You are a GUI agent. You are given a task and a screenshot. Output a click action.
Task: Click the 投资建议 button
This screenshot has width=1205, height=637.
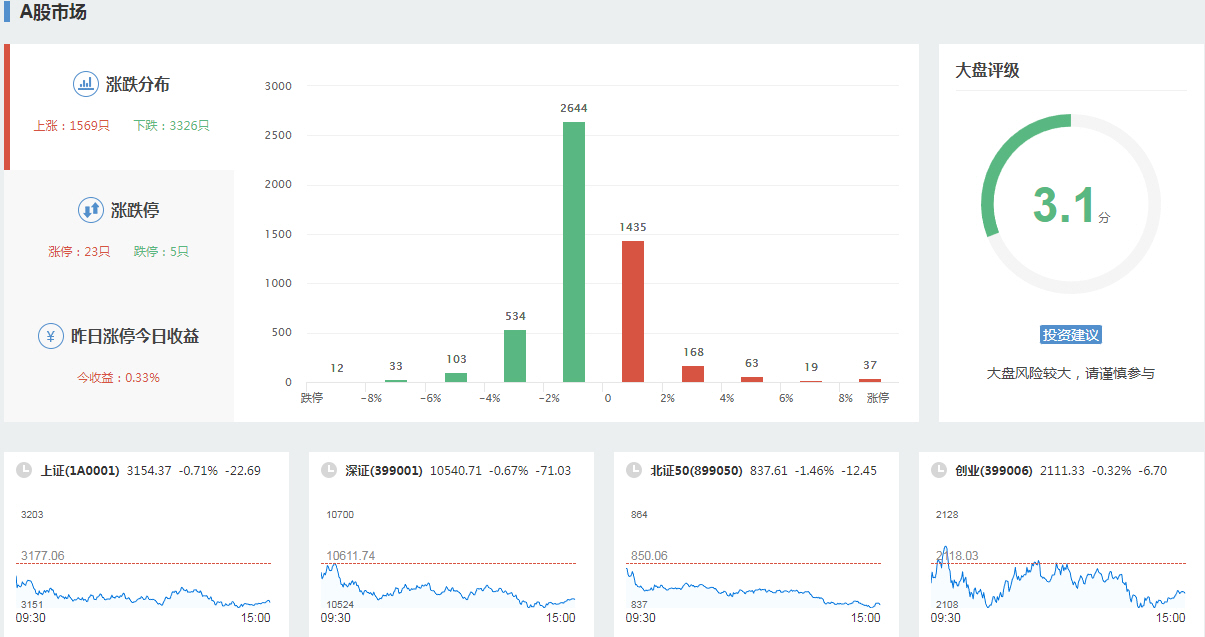coord(1070,335)
